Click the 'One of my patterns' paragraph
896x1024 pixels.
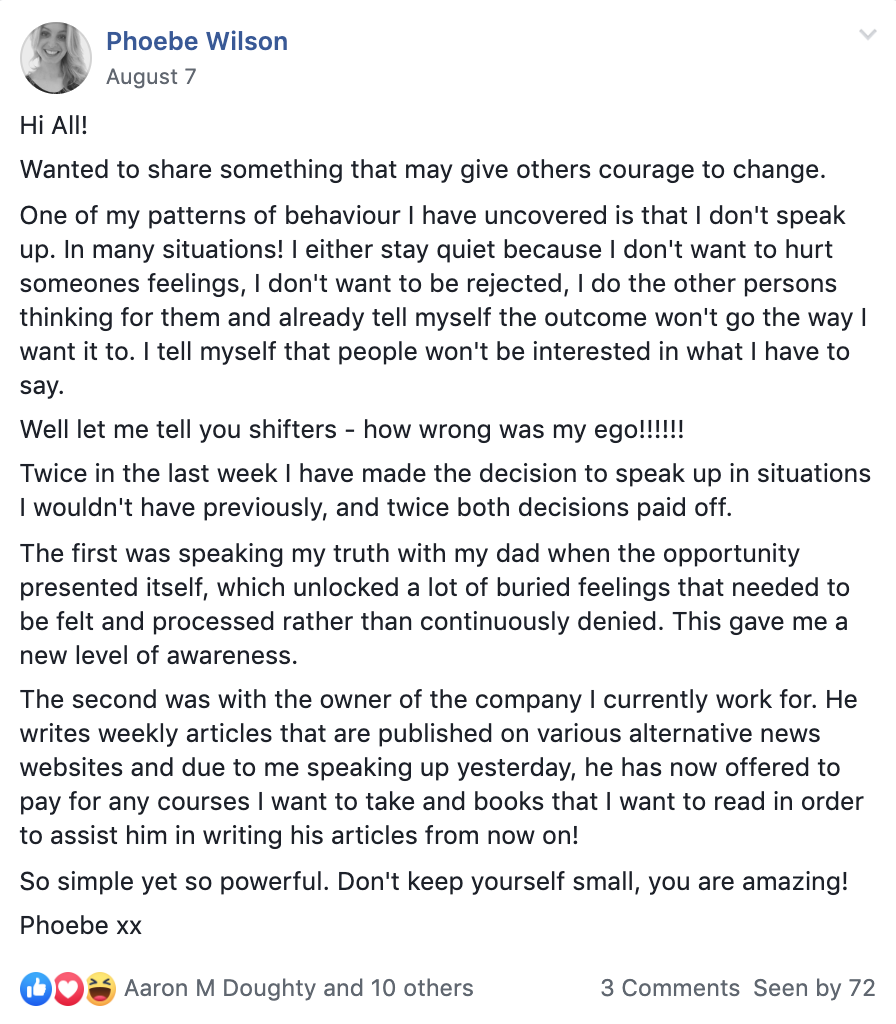point(443,300)
